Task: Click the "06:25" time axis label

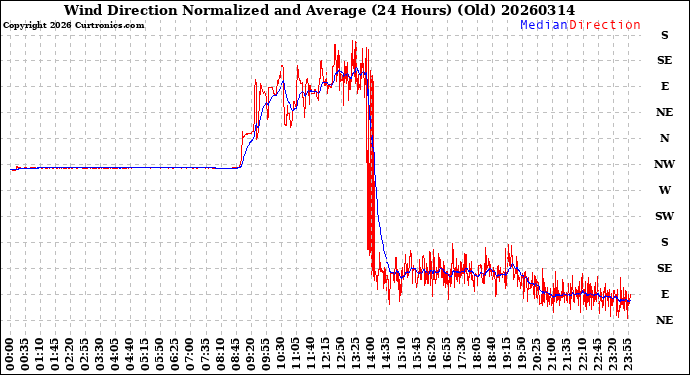Action: tap(175, 355)
